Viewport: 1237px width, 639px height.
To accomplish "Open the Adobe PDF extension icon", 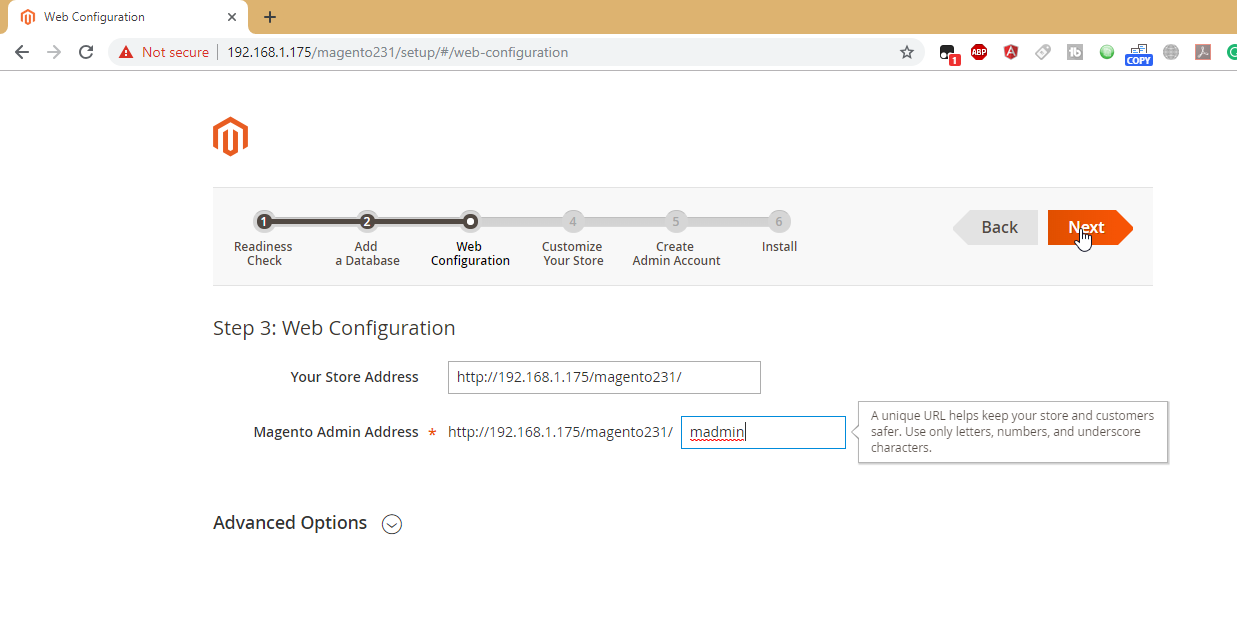I will coord(1203,52).
